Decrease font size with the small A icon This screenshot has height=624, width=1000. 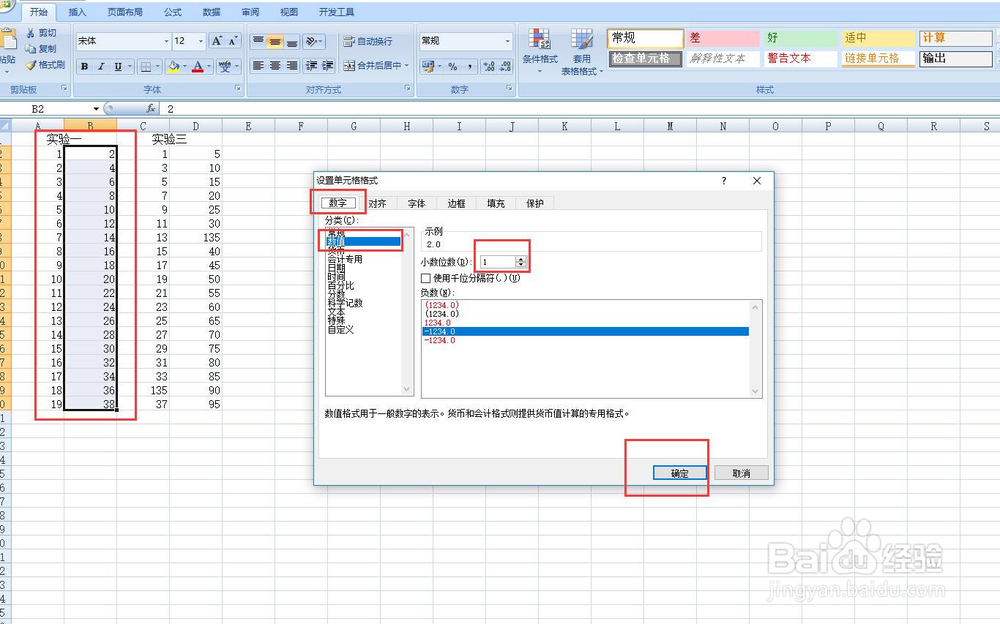(233, 41)
